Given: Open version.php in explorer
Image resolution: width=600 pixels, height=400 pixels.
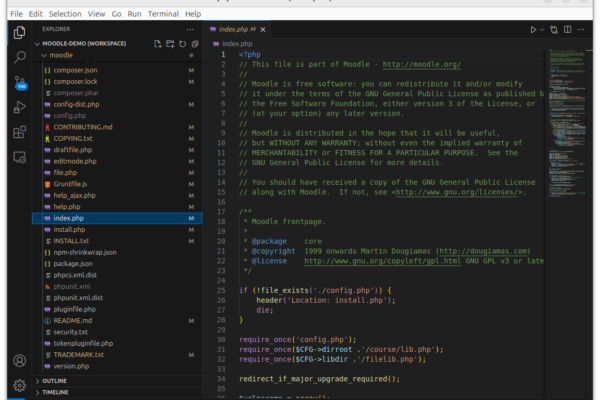Looking at the screenshot, I should pos(117,366).
